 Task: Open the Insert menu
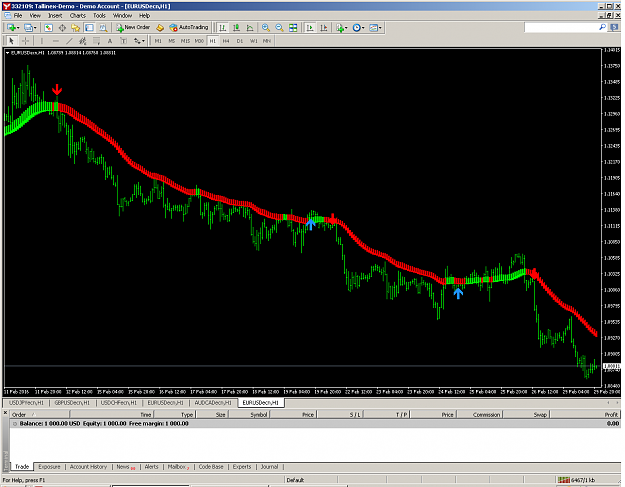[x=55, y=16]
